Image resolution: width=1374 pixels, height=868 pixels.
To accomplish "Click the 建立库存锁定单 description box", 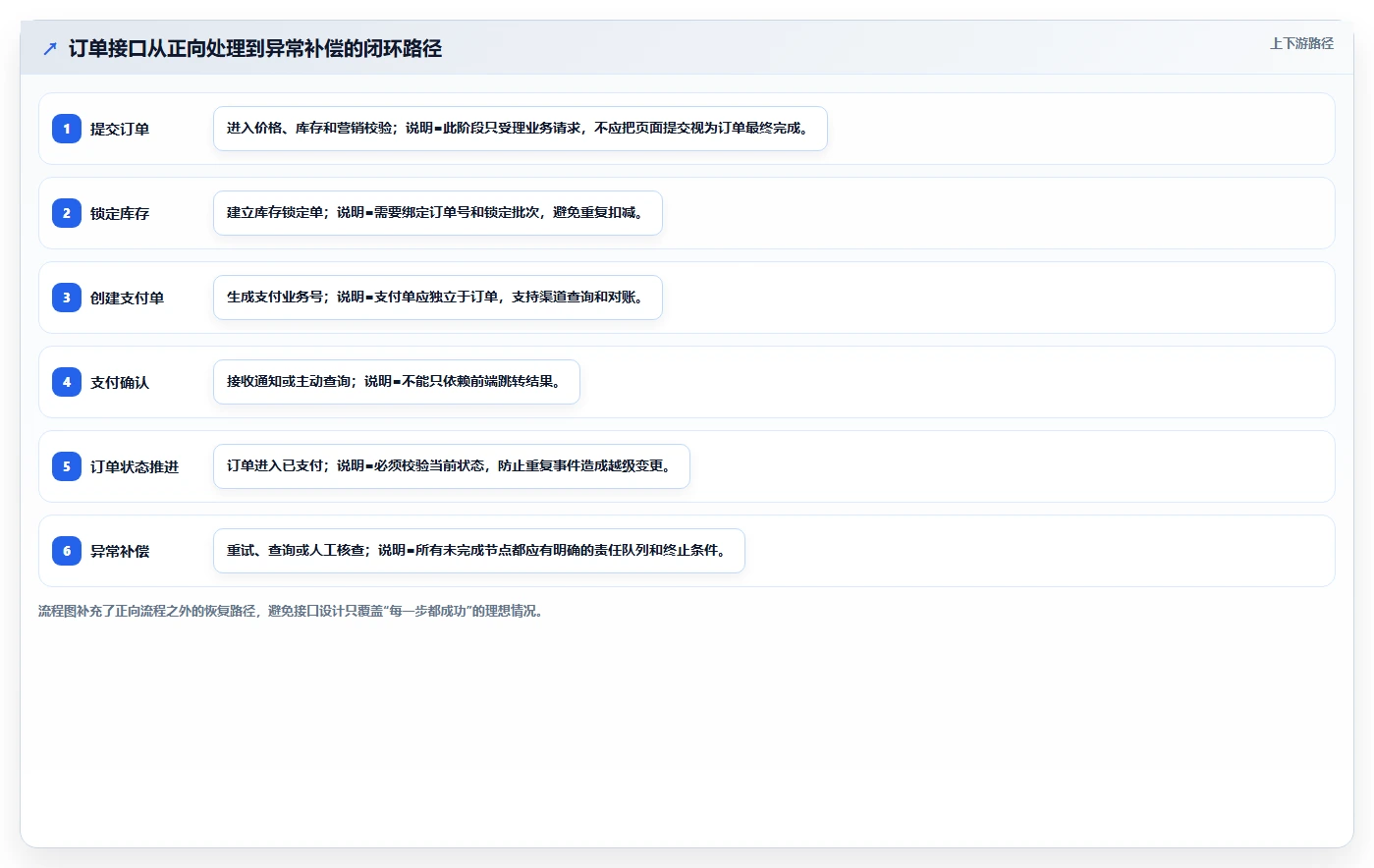I will point(438,213).
